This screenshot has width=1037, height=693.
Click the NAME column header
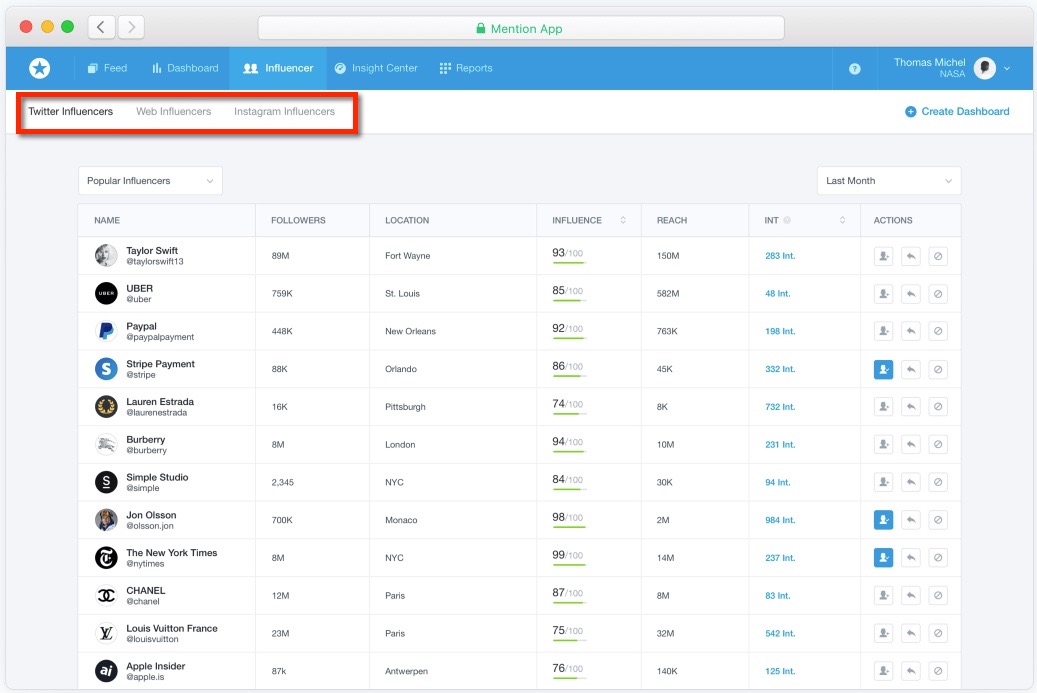(x=107, y=220)
